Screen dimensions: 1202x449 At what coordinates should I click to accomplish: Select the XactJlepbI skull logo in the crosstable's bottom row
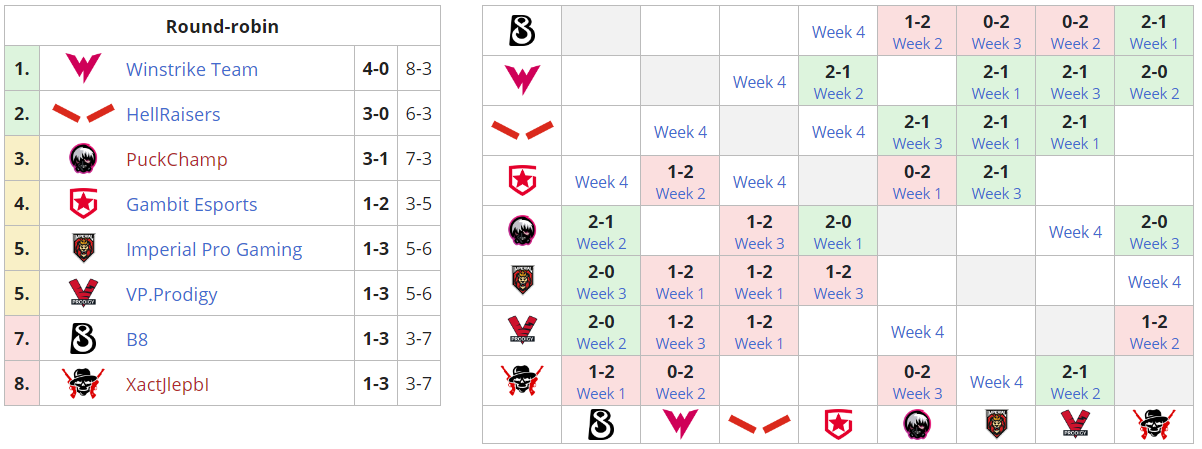pos(1154,424)
